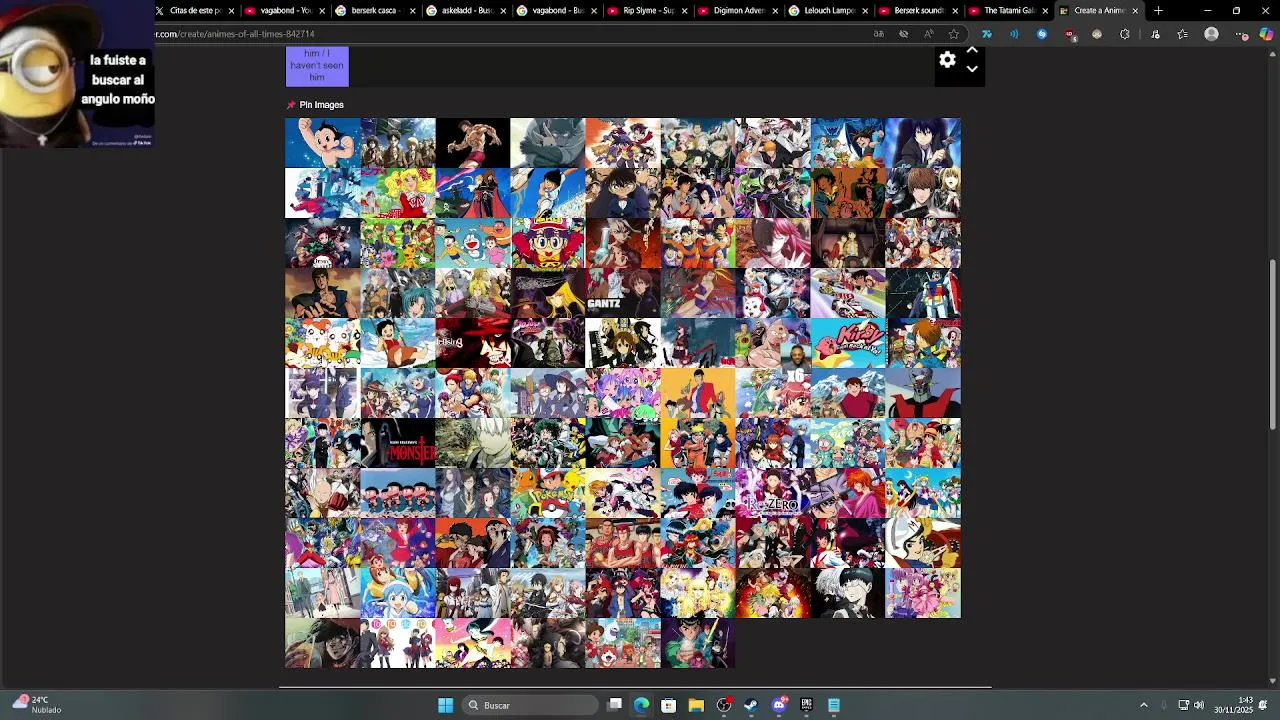The width and height of the screenshot is (1280, 720).
Task: Select the Pokemon anime thumbnail
Action: tap(547, 493)
